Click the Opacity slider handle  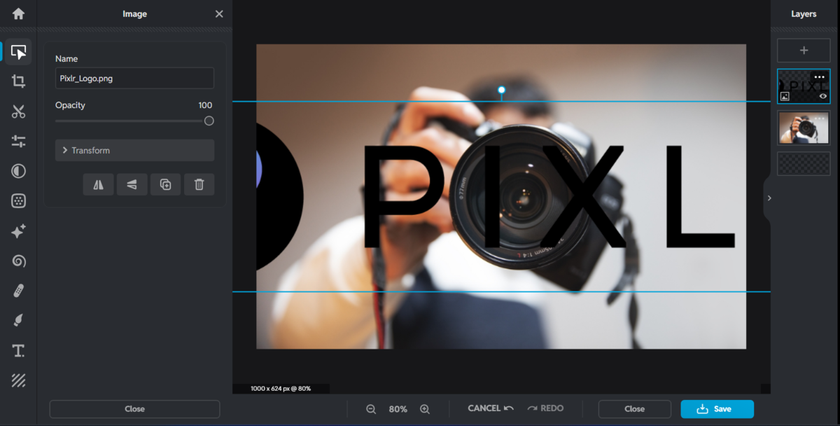point(209,121)
